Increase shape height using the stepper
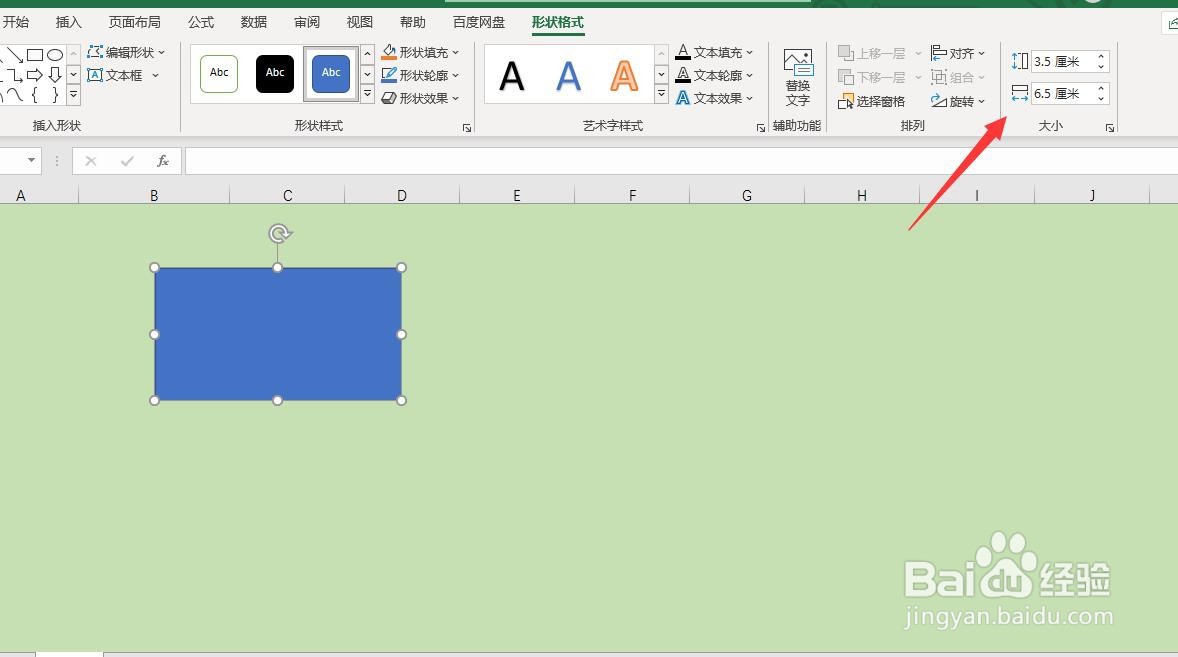The height and width of the screenshot is (657, 1178). click(1100, 55)
